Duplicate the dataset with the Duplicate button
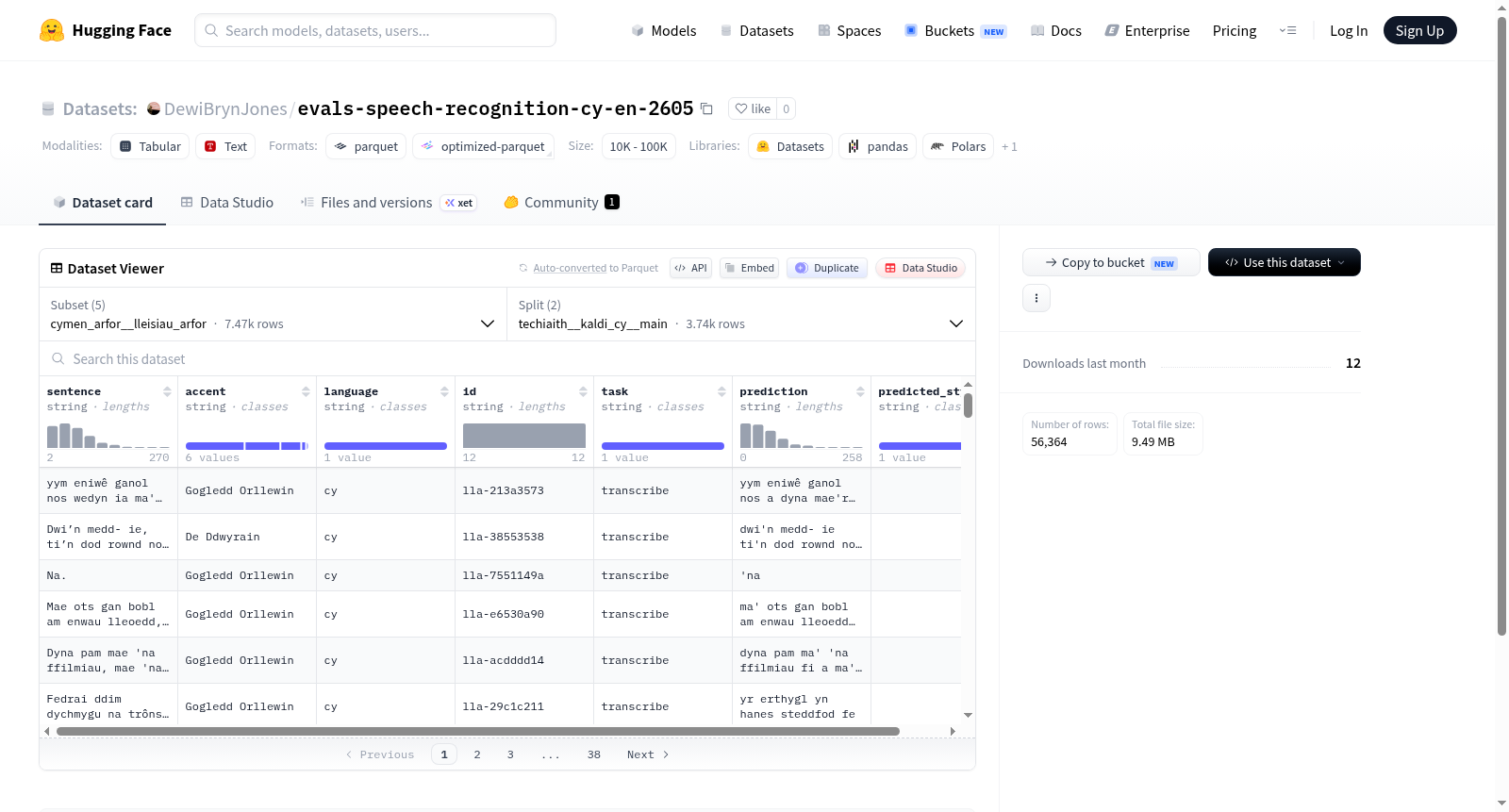 [827, 268]
